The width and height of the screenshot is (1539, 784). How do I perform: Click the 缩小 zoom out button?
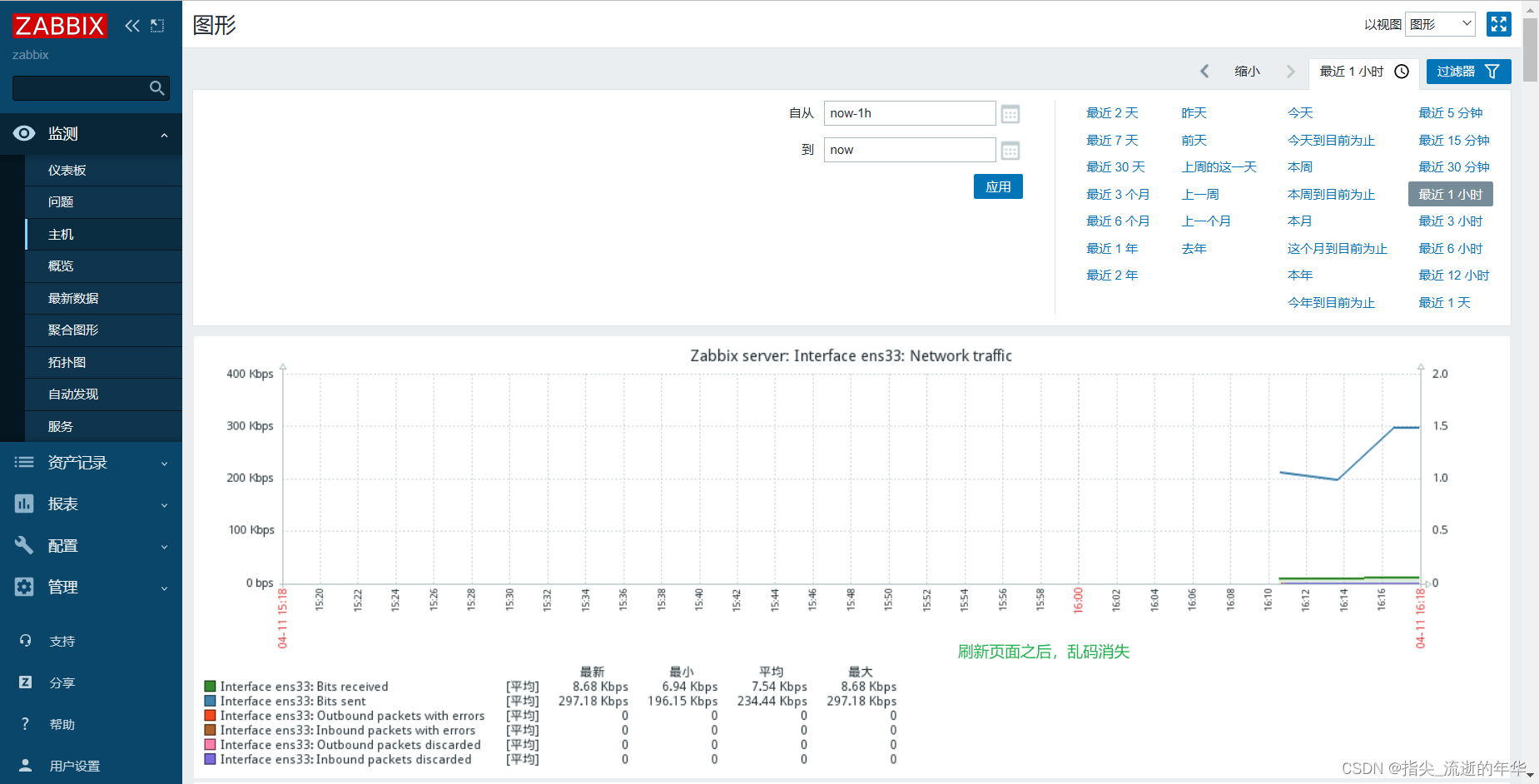pyautogui.click(x=1247, y=72)
